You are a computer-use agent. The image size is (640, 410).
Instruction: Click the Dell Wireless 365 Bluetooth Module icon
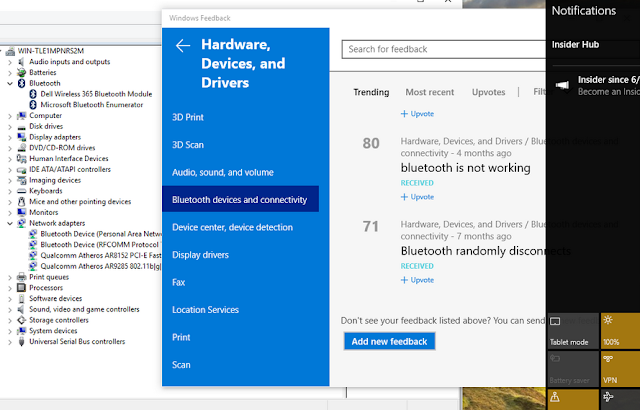[x=33, y=94]
